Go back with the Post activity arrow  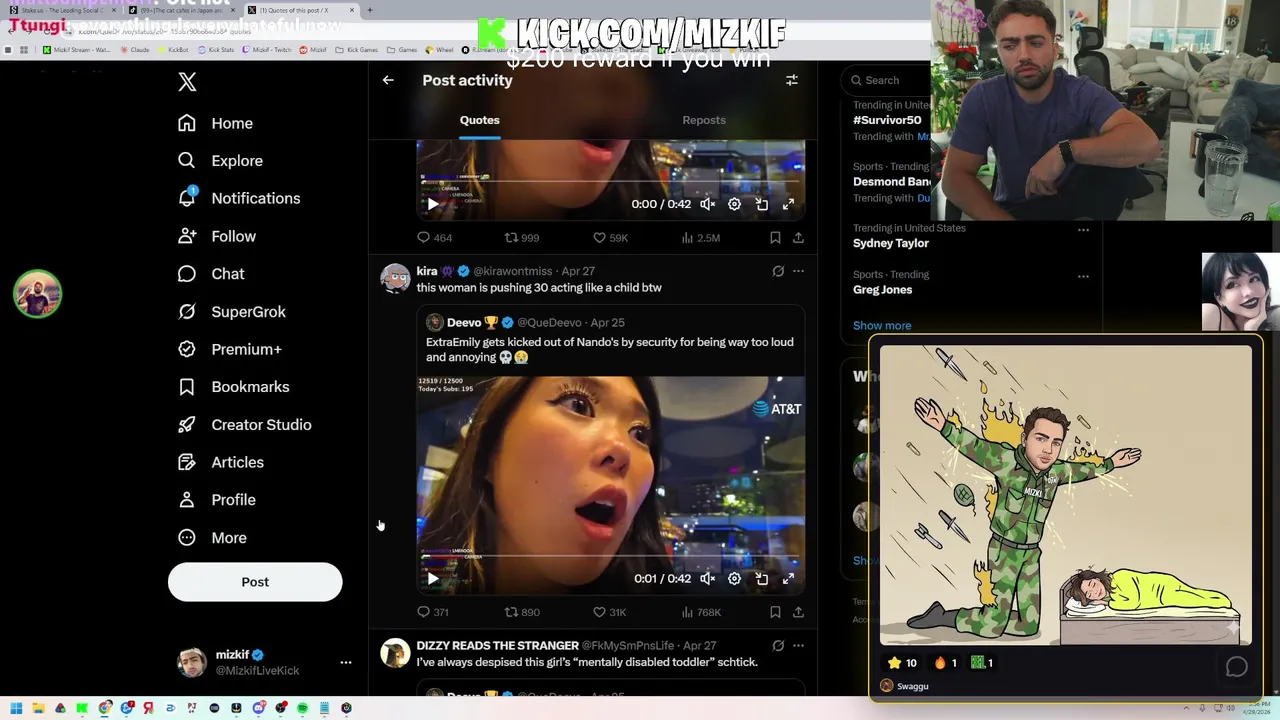388,80
